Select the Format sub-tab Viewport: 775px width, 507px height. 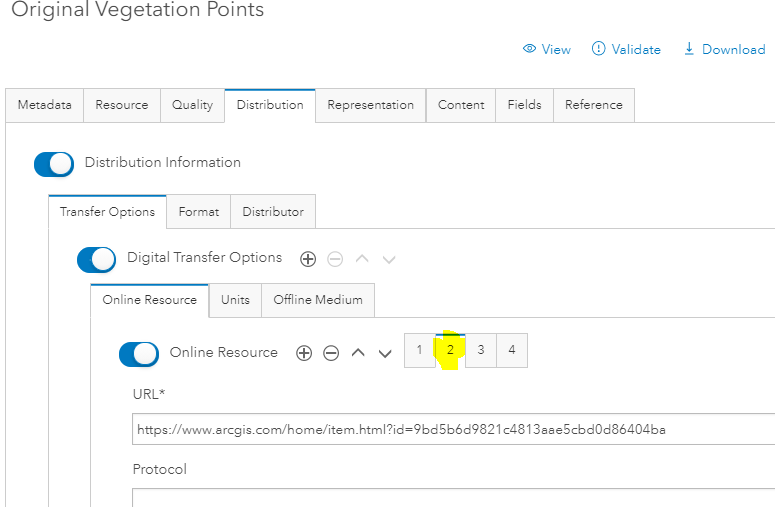tap(198, 212)
